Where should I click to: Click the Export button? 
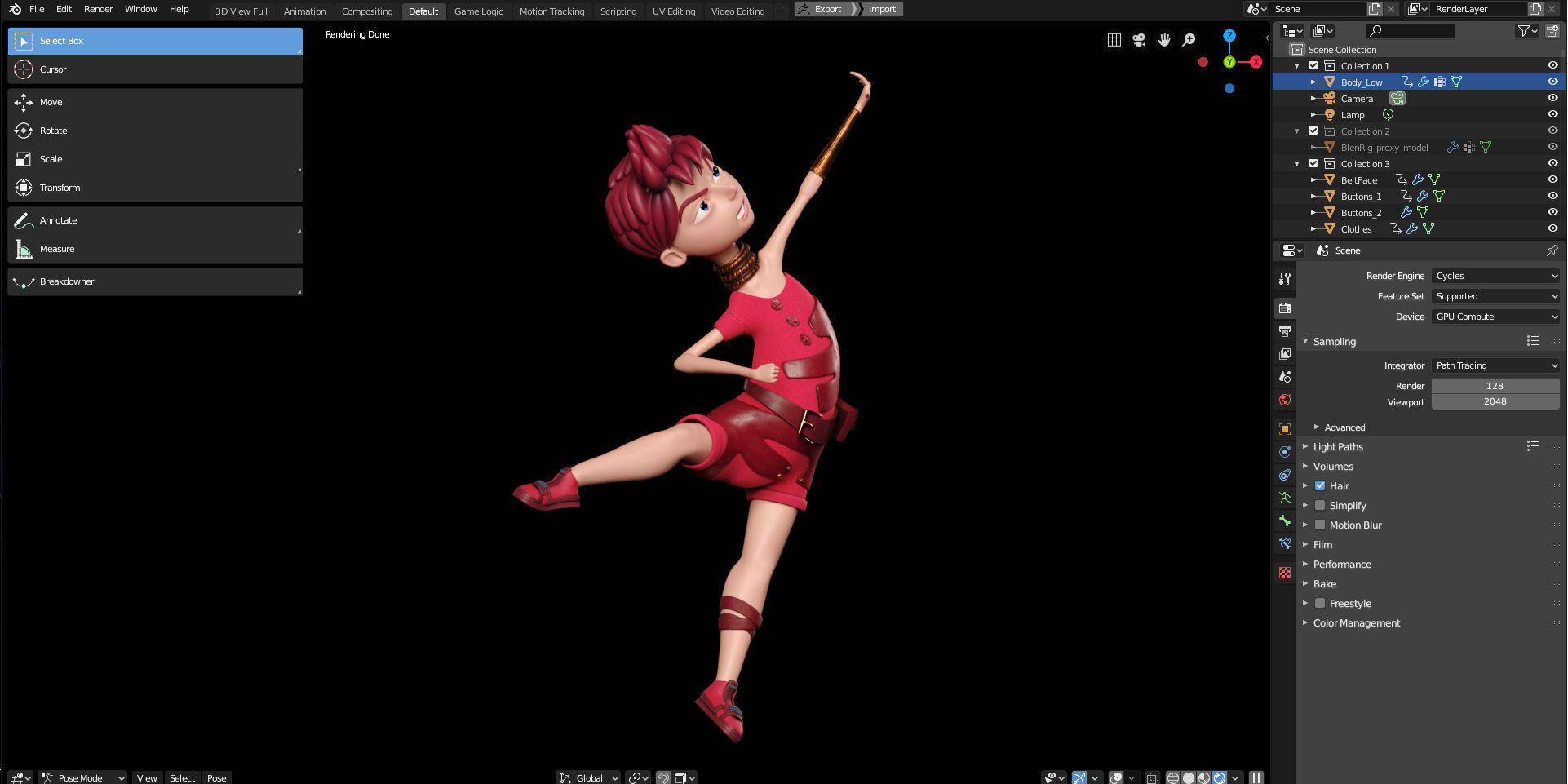point(820,9)
